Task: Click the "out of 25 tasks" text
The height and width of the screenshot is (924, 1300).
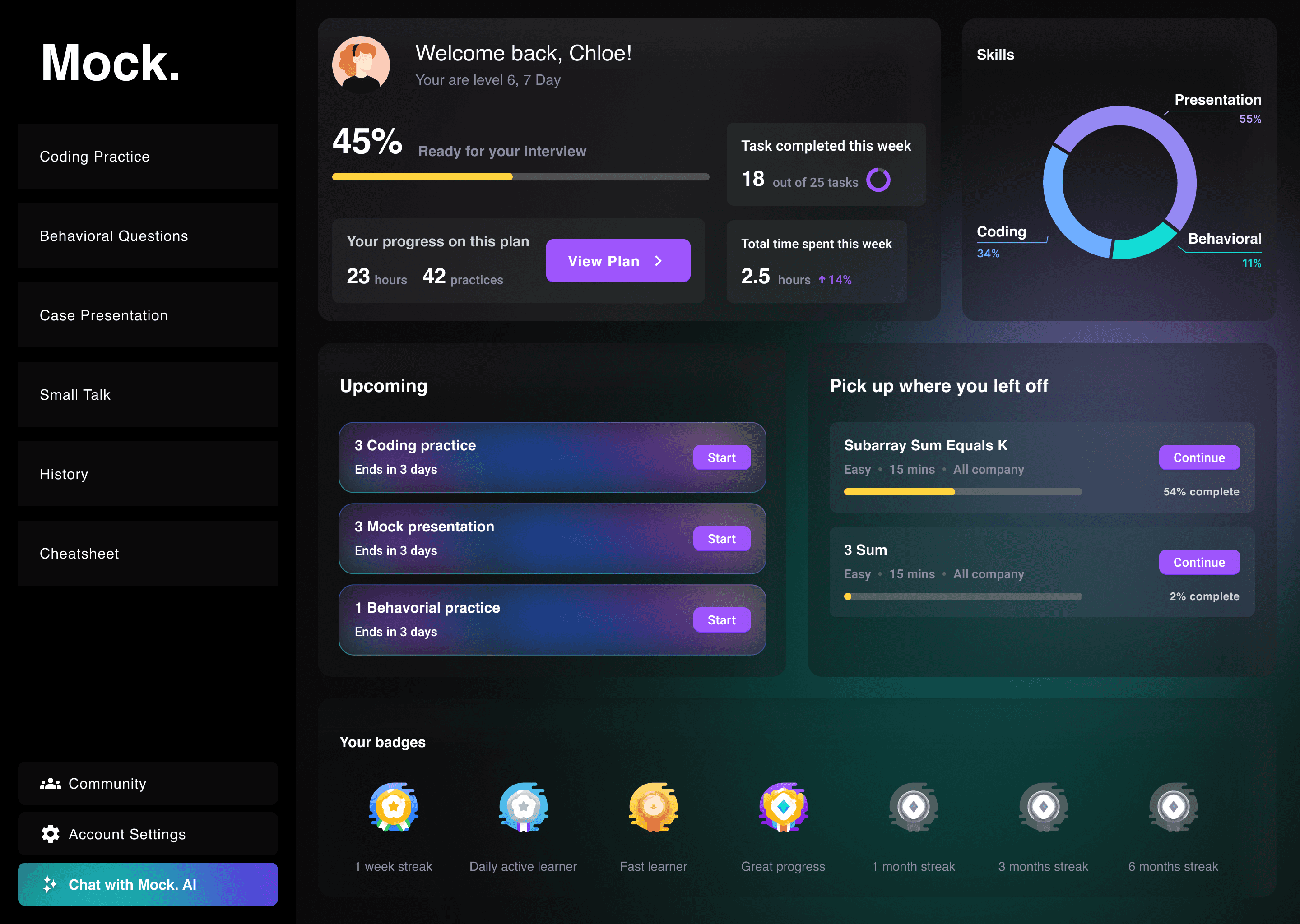Action: (x=815, y=182)
